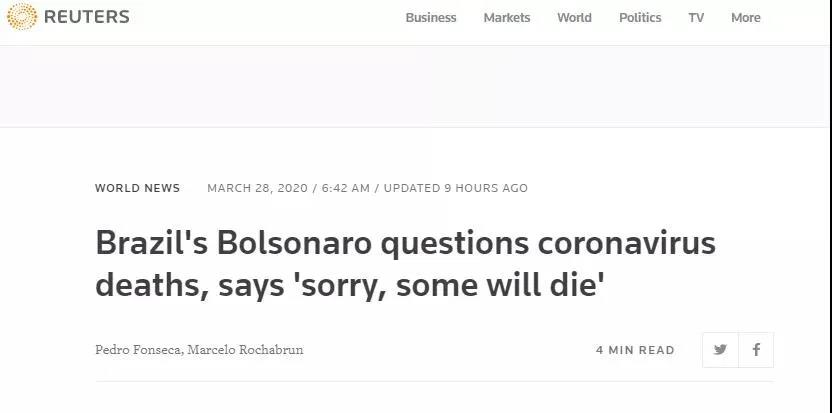Click the REUTERS wordmark text
832x413 pixels.
point(86,17)
